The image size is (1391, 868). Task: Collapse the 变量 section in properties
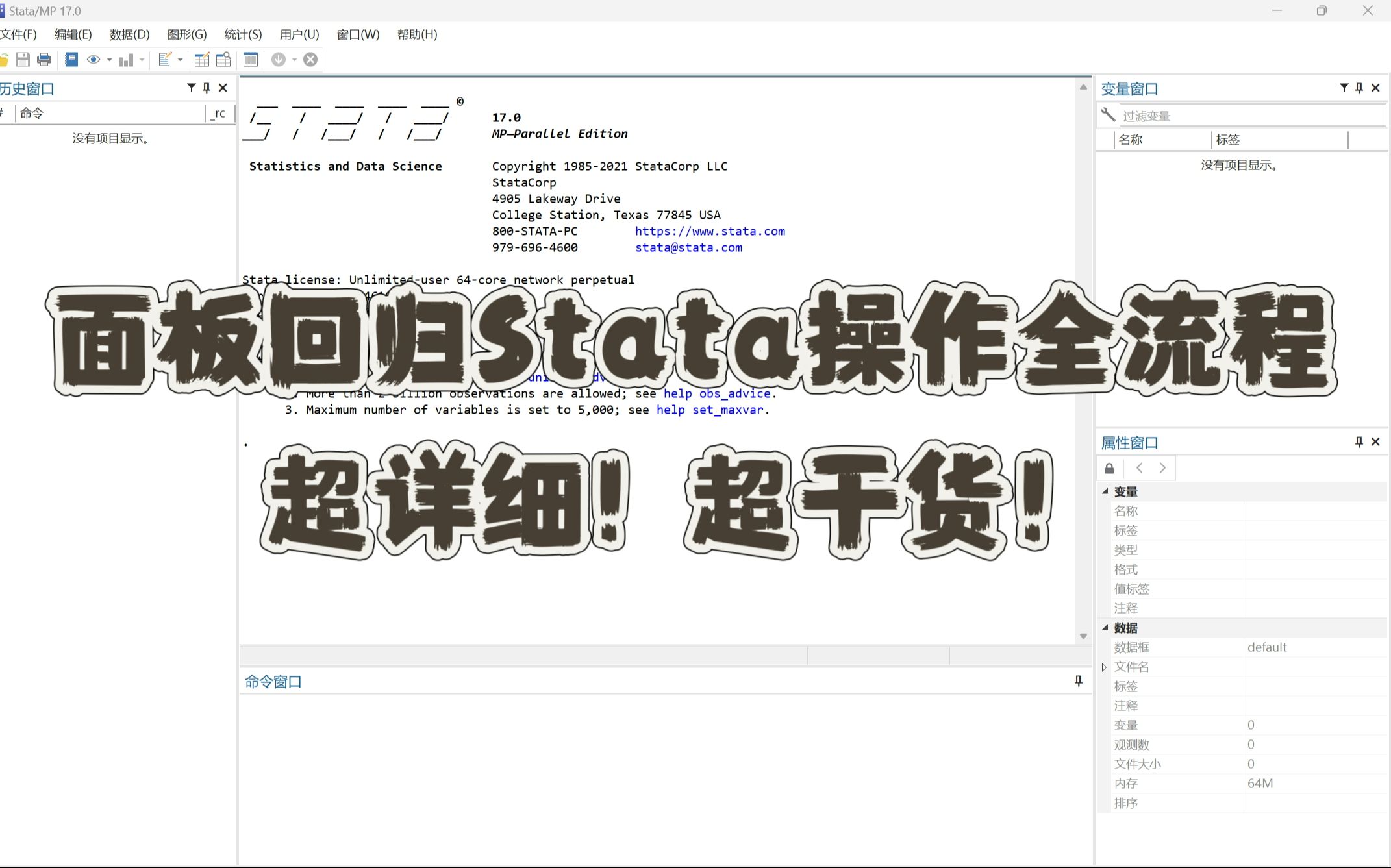click(1105, 491)
